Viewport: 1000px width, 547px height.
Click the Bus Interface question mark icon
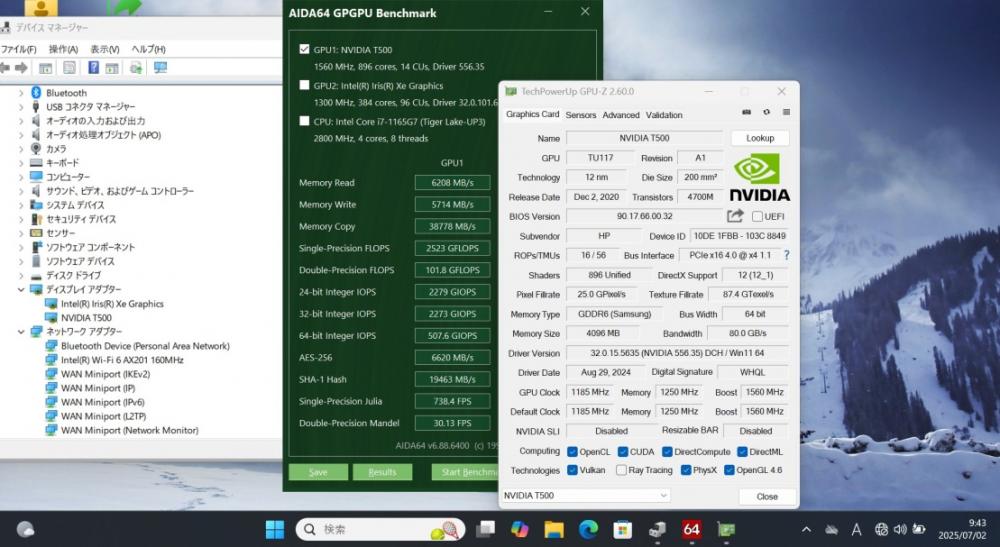click(x=786, y=255)
